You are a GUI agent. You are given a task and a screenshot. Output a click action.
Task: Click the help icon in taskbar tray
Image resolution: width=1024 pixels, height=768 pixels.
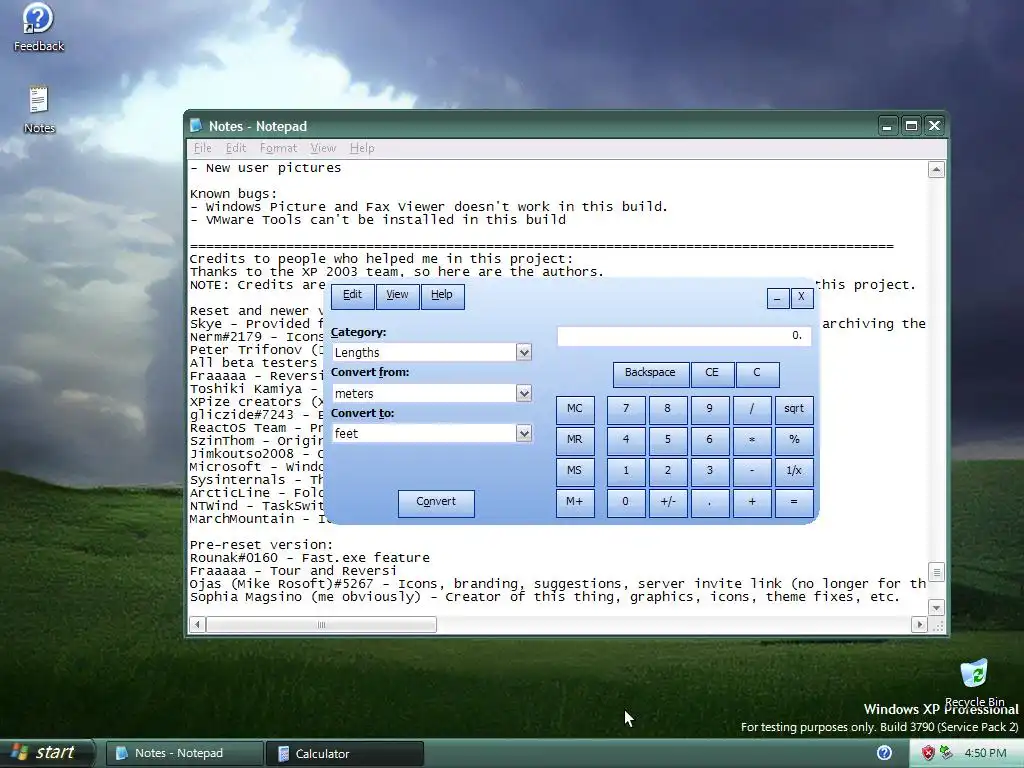(884, 753)
